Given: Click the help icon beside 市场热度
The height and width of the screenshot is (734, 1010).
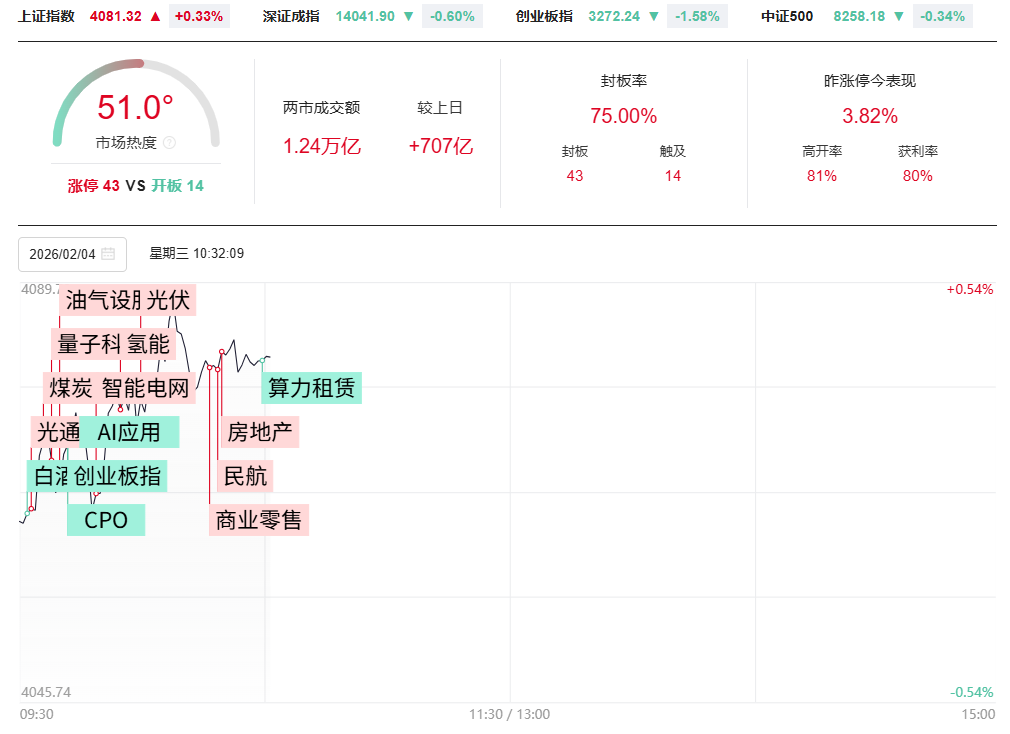Looking at the screenshot, I should pyautogui.click(x=169, y=143).
